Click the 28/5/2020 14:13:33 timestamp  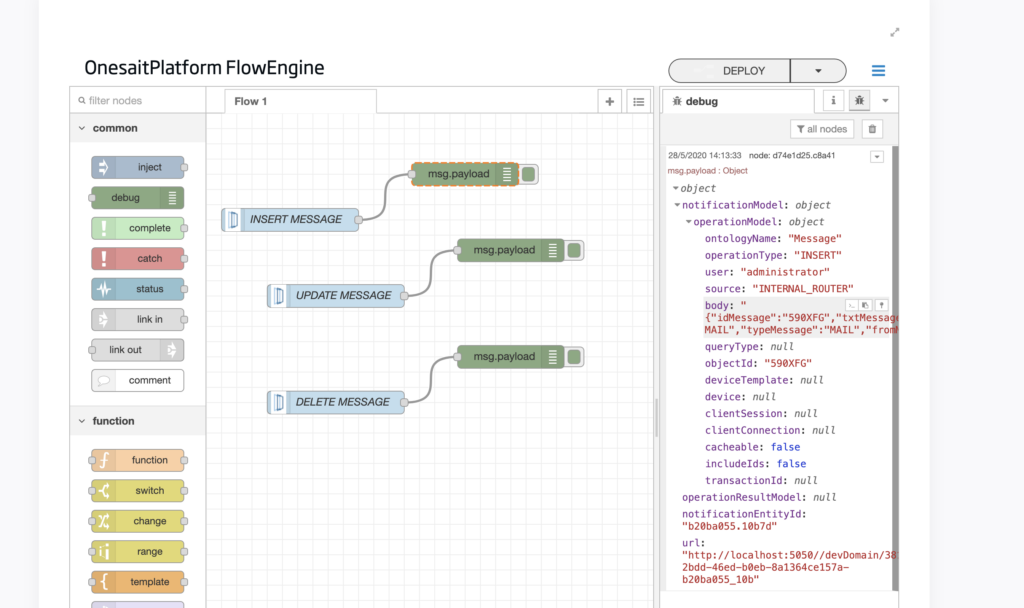[x=705, y=155]
